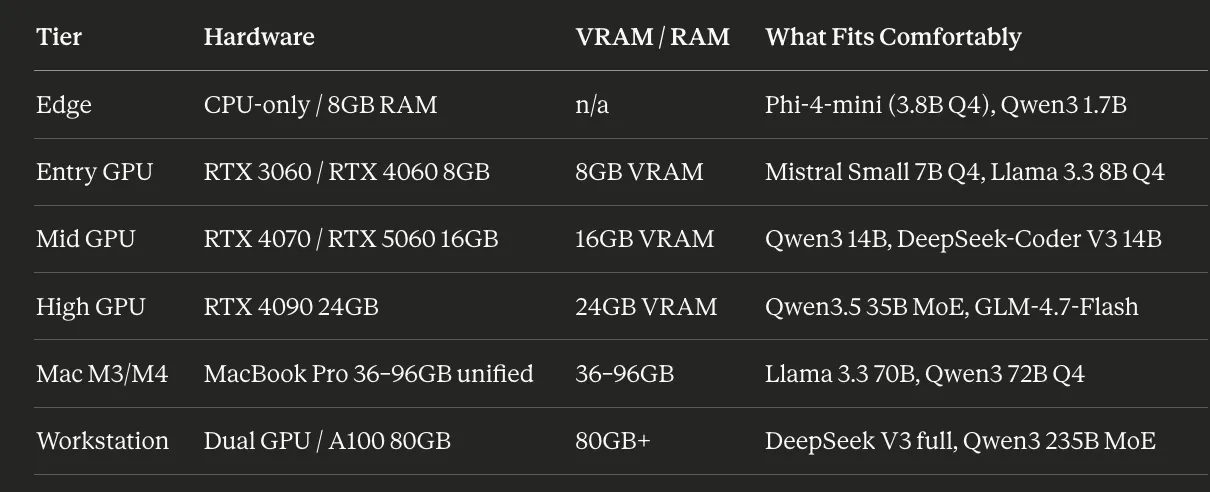Click Dual GPU / A100 80GB cell
This screenshot has width=1210, height=492.
point(327,441)
